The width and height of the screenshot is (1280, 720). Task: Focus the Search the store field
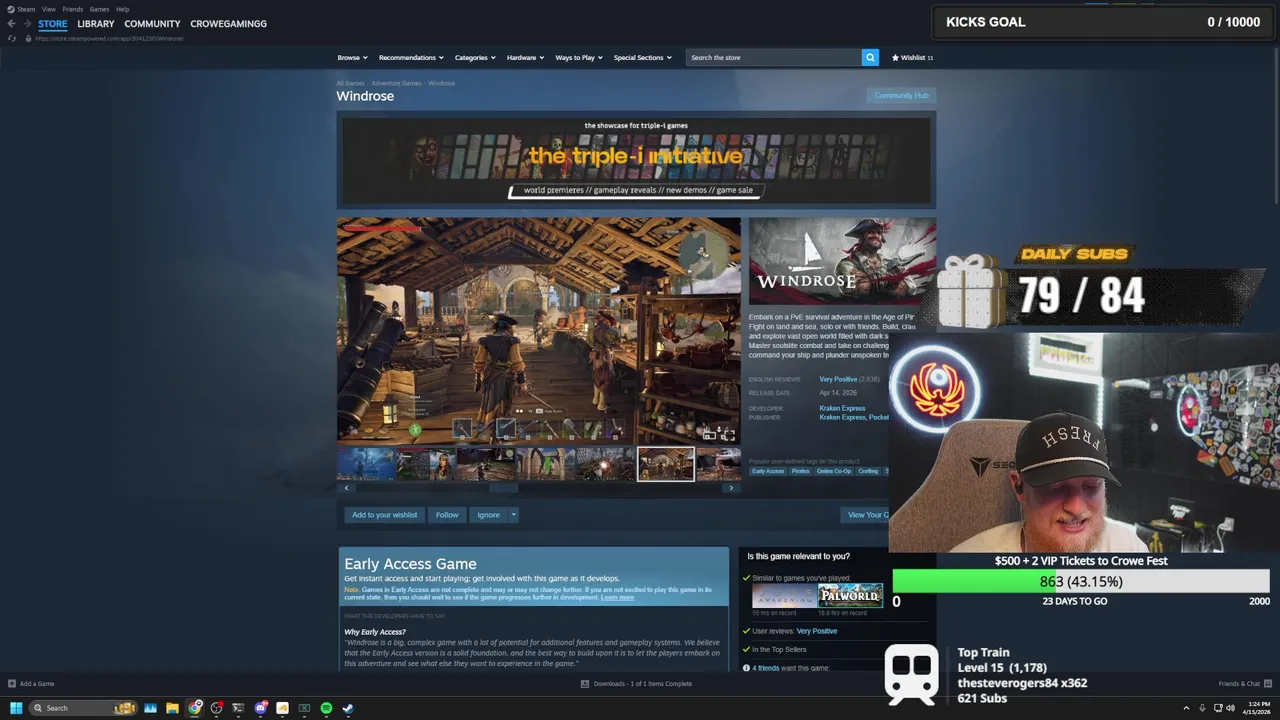(x=774, y=58)
